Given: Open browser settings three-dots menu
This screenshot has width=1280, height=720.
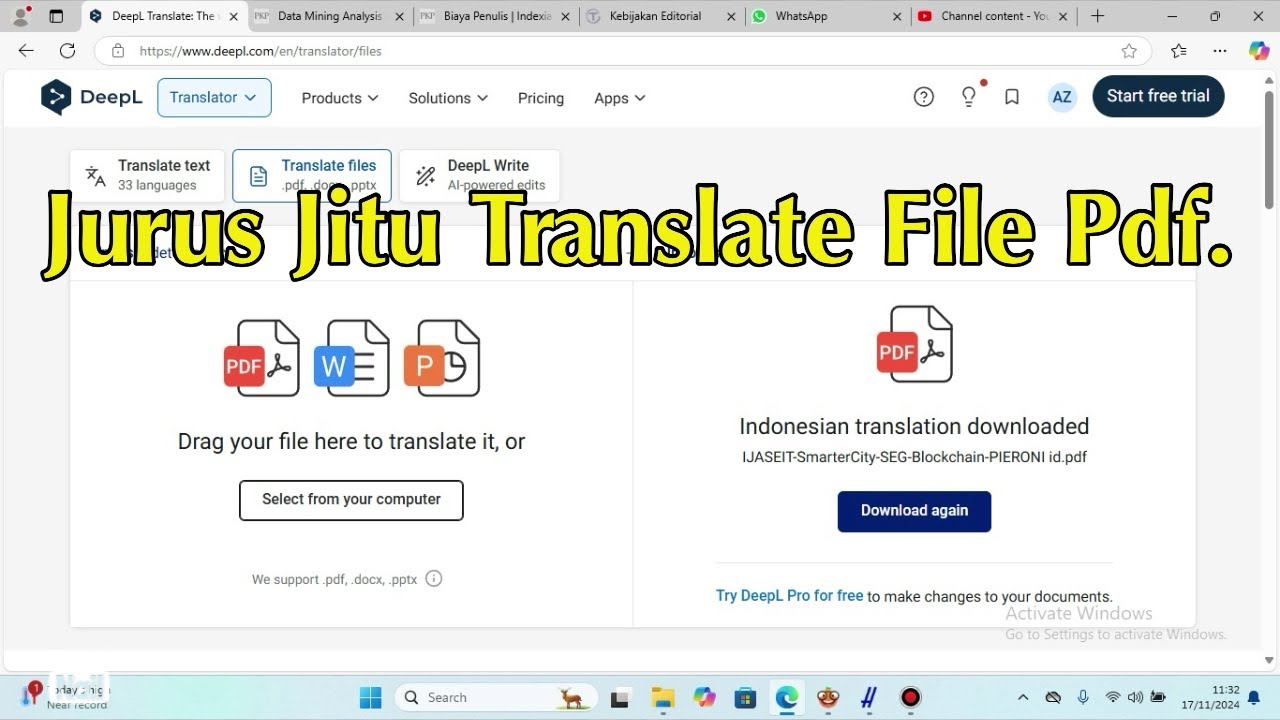Looking at the screenshot, I should [1220, 51].
